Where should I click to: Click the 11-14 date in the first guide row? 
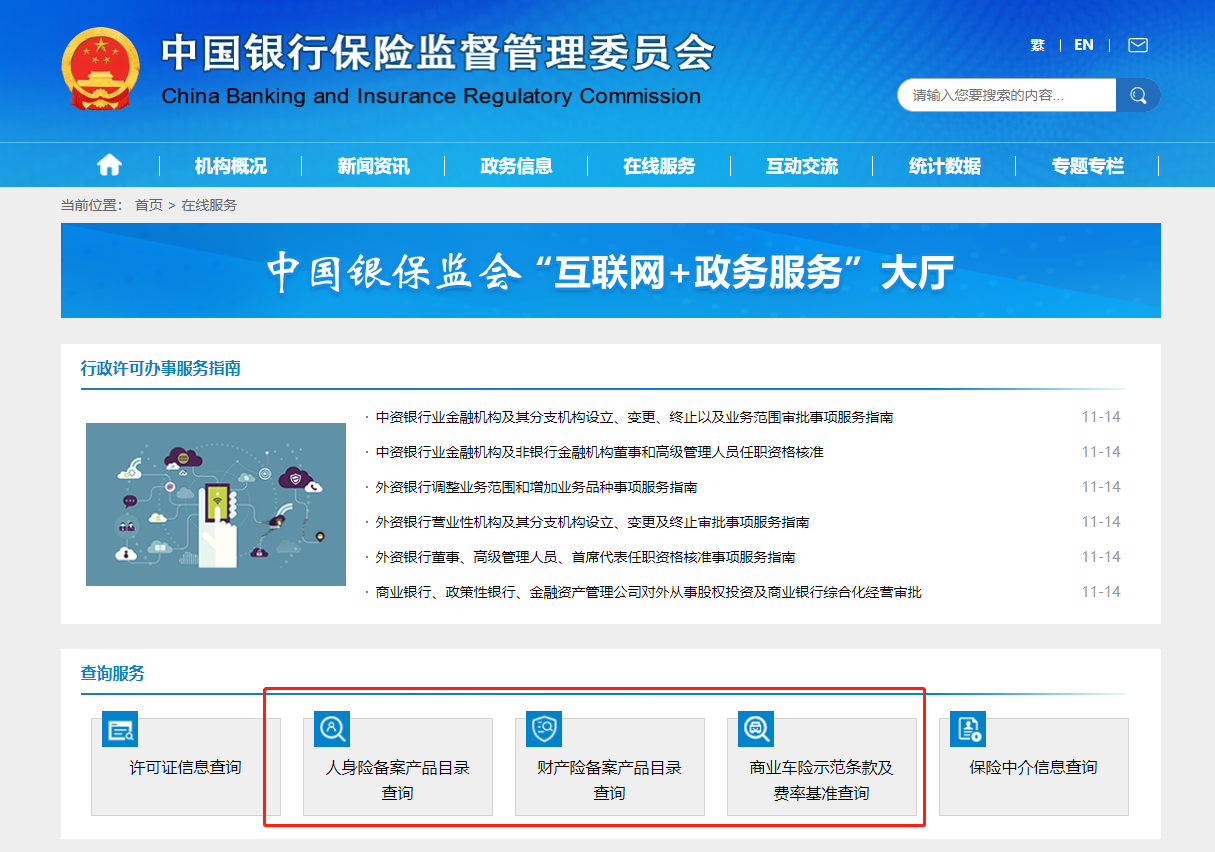pos(1101,417)
